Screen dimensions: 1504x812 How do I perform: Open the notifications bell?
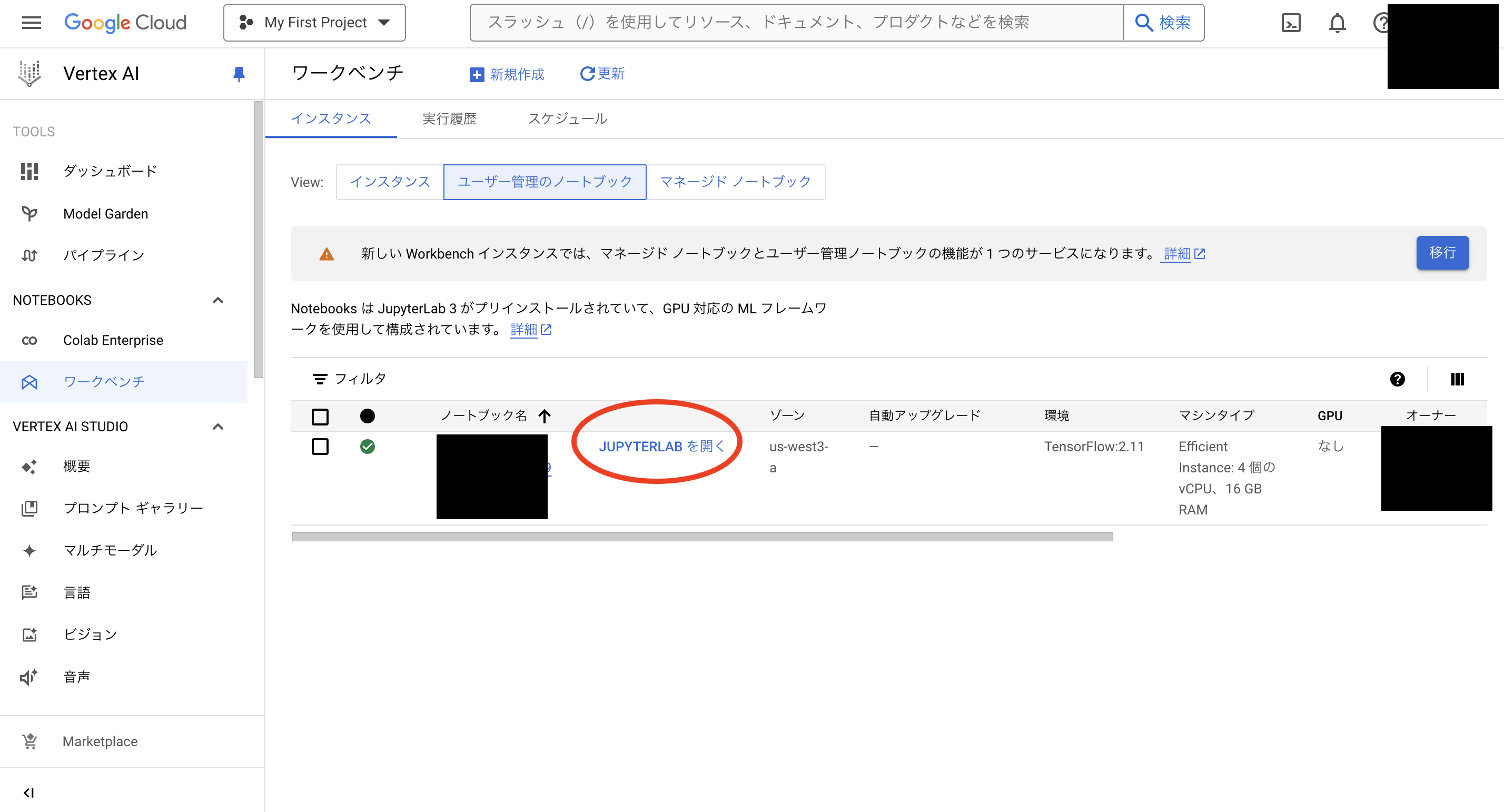[x=1337, y=22]
